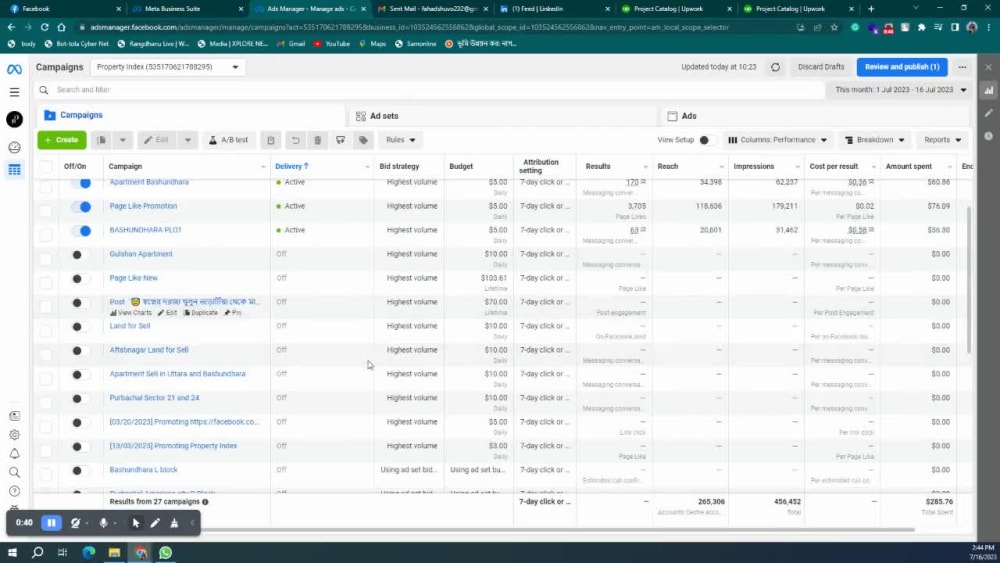
Task: Close the right side panel
Action: pos(989,67)
